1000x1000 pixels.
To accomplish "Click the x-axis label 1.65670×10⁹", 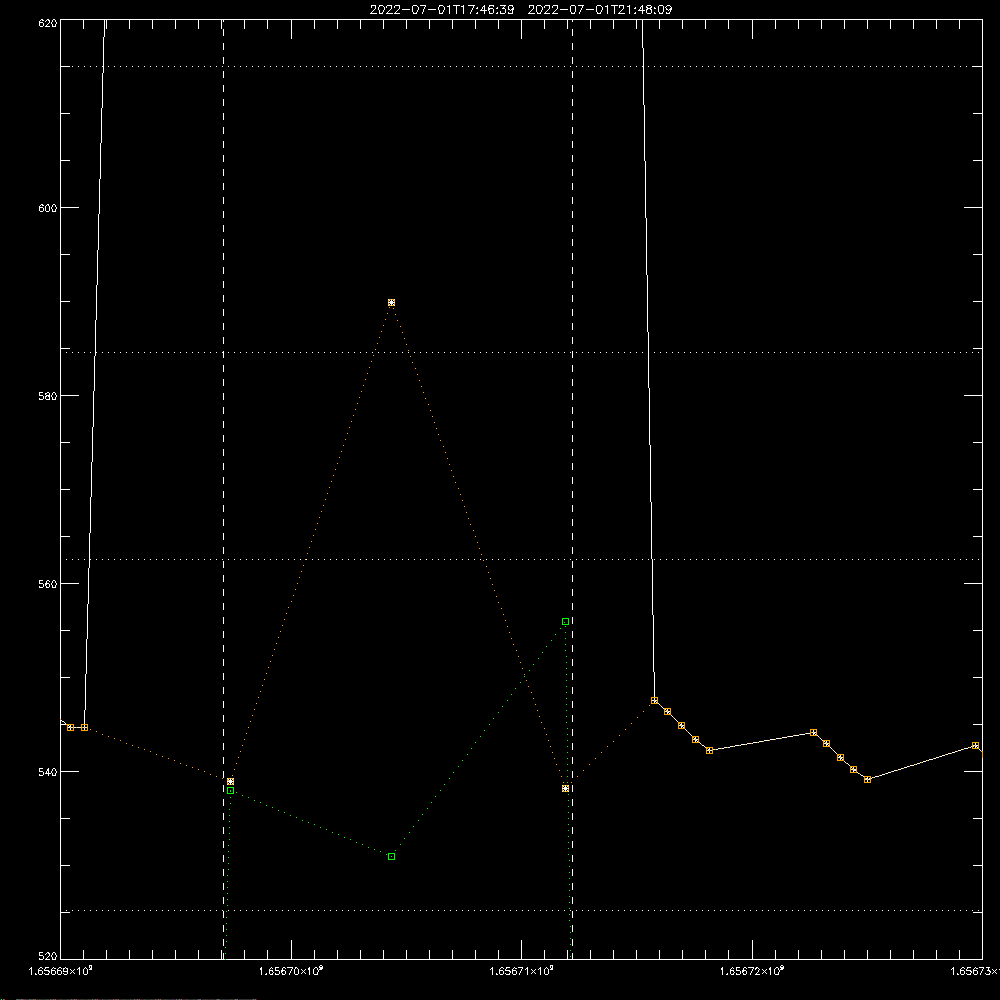I will (291, 971).
